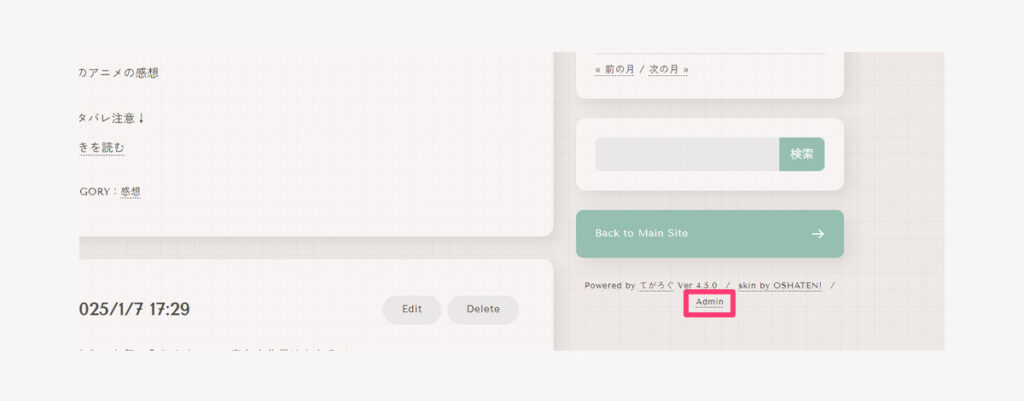
Task: Expand the post with 続きを読む
Action: [x=102, y=148]
